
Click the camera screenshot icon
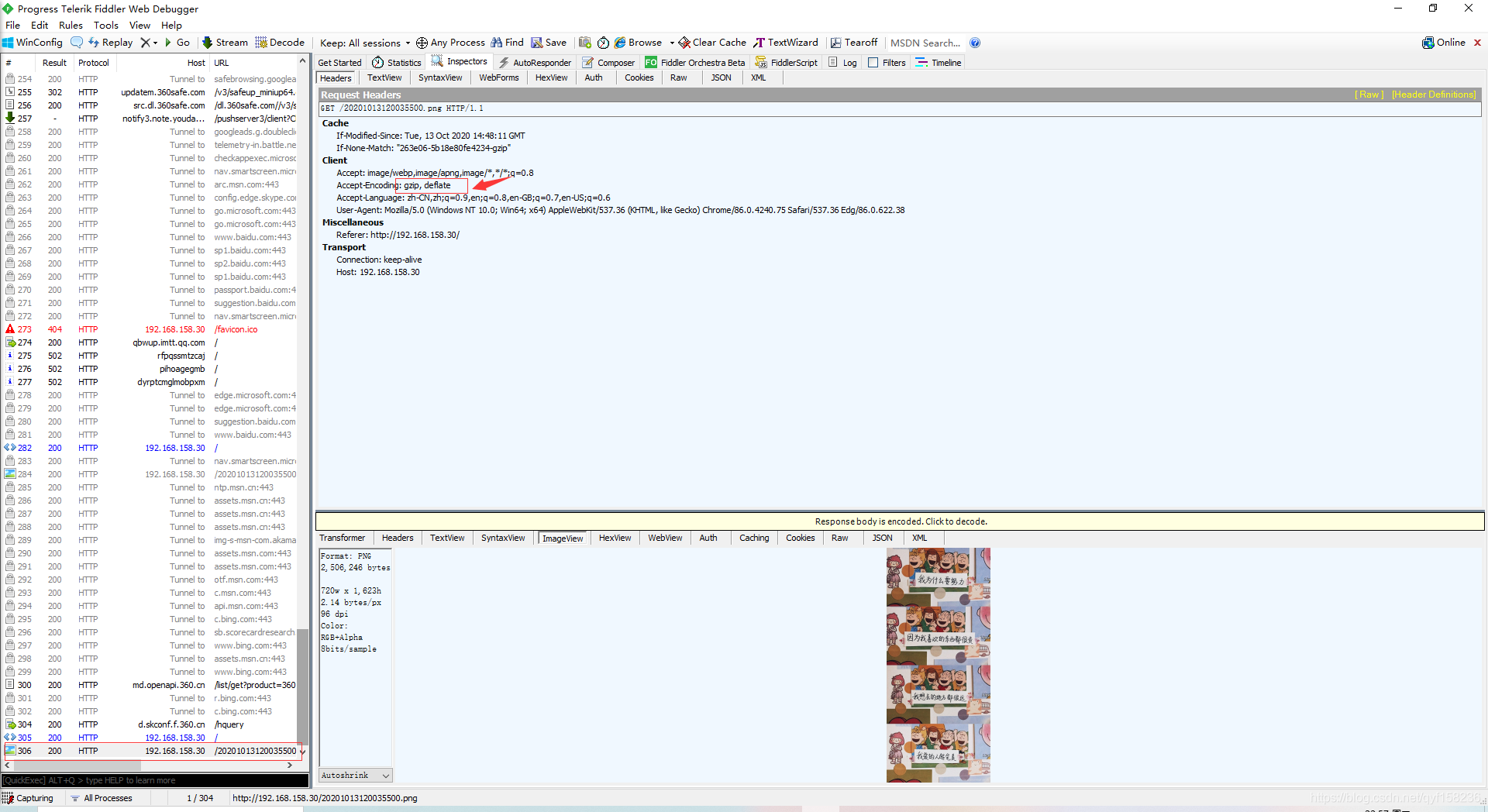(x=585, y=43)
